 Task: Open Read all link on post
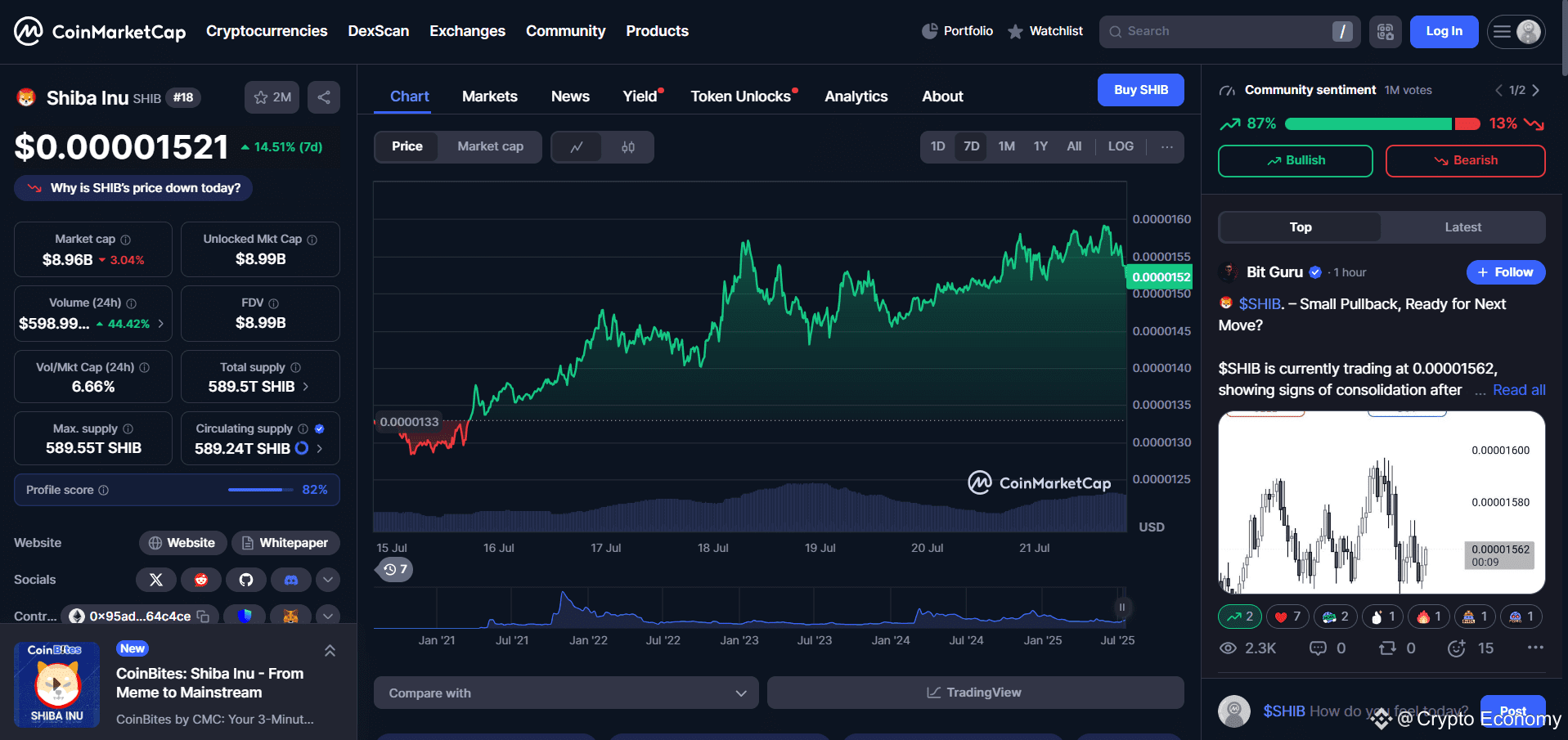coord(1519,391)
